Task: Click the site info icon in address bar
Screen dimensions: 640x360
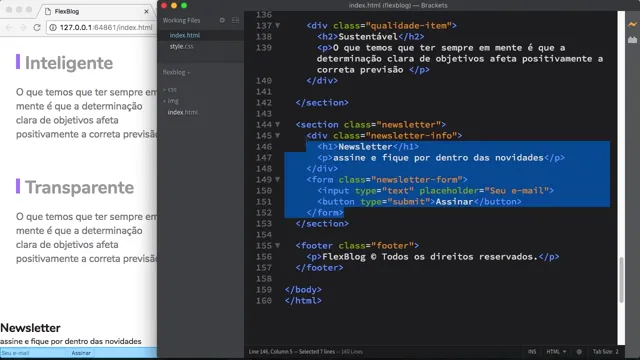Action: [x=53, y=27]
